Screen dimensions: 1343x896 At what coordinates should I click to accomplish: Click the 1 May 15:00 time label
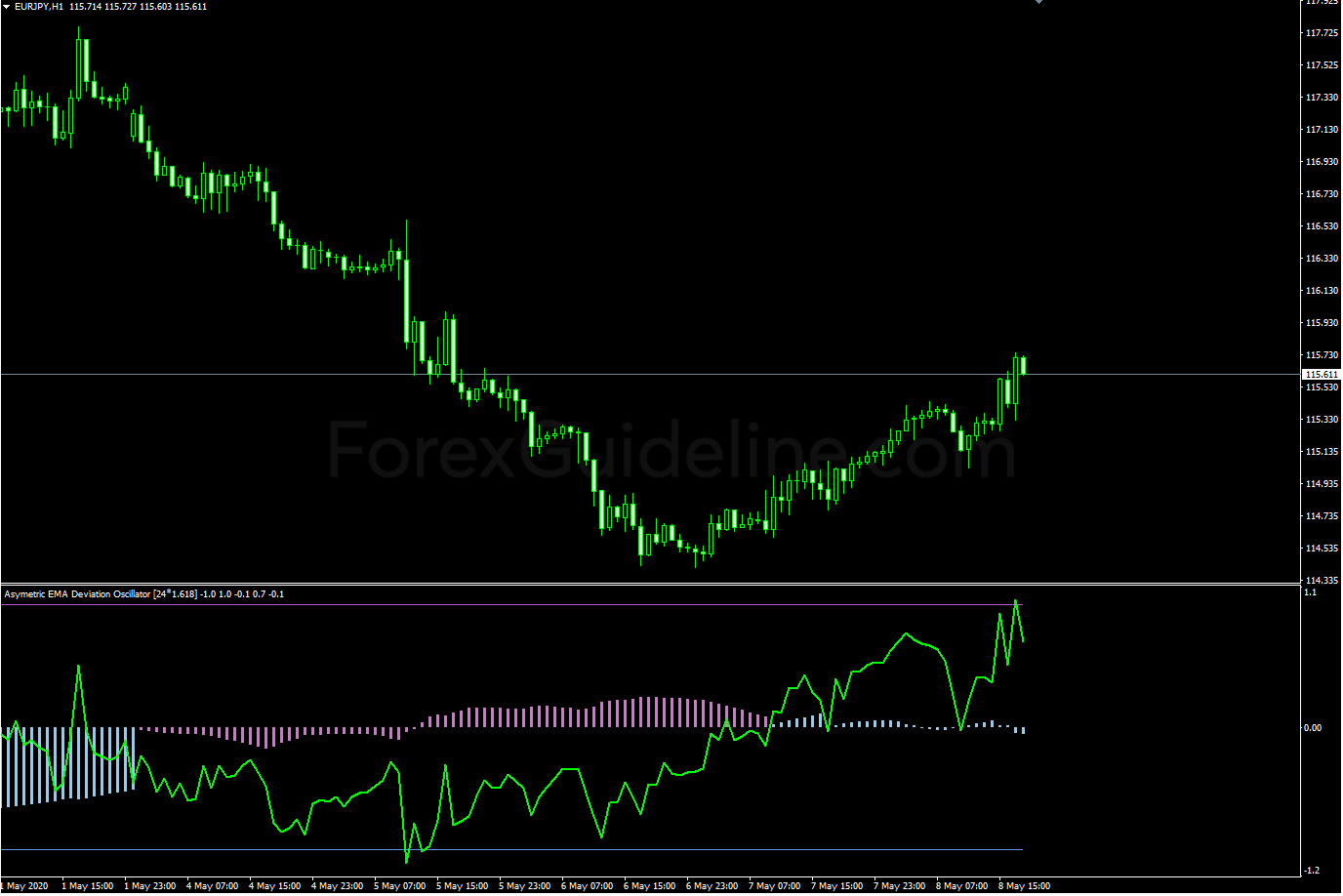coord(88,886)
